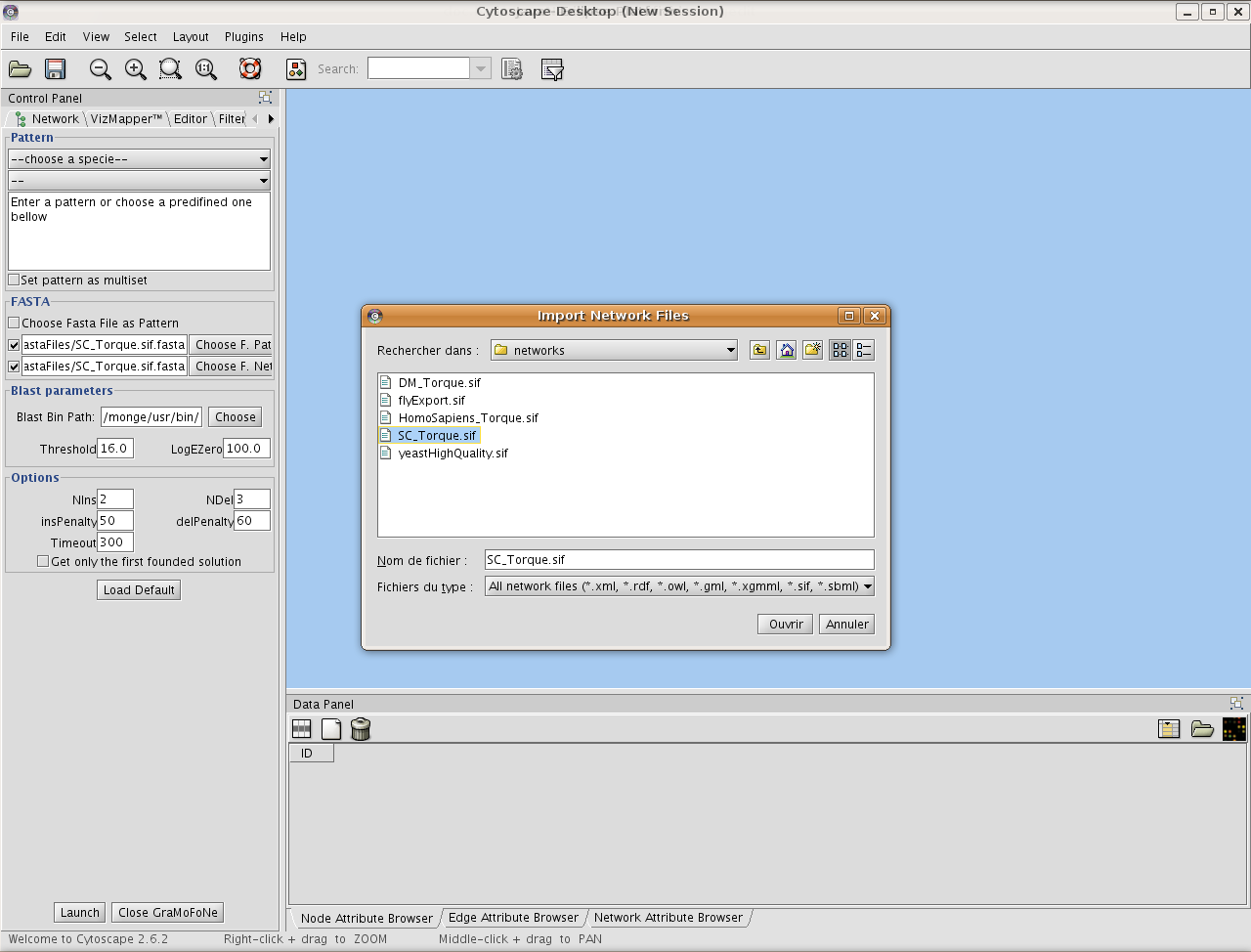The width and height of the screenshot is (1251, 952).
Task: Uncheck the checkbox beside Choose F. Net row
Action: 14,367
